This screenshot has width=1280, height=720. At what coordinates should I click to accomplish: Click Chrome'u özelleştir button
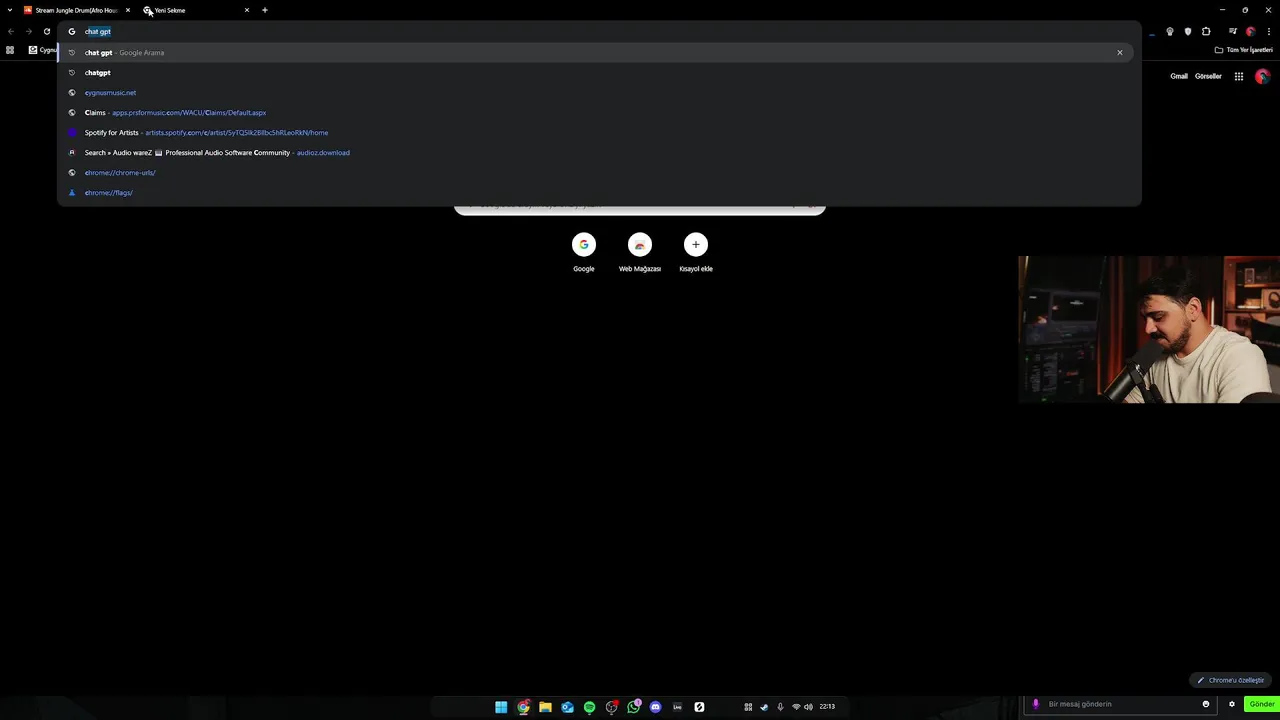pyautogui.click(x=1231, y=680)
